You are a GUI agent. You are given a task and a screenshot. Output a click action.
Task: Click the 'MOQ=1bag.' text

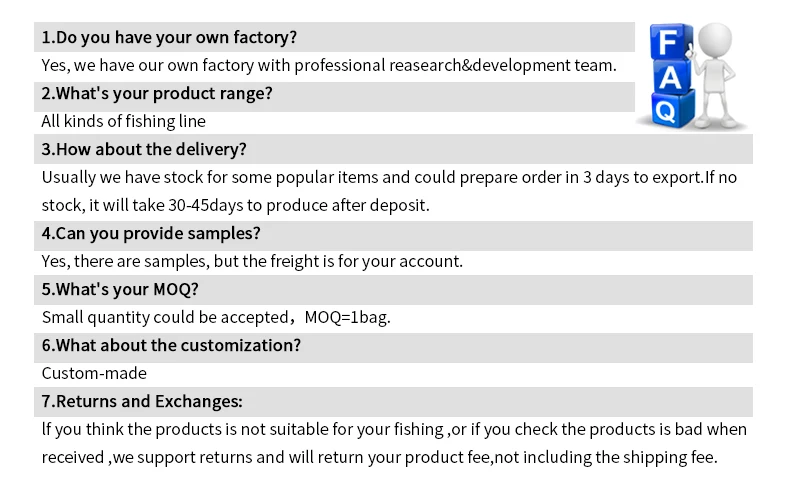pos(348,318)
